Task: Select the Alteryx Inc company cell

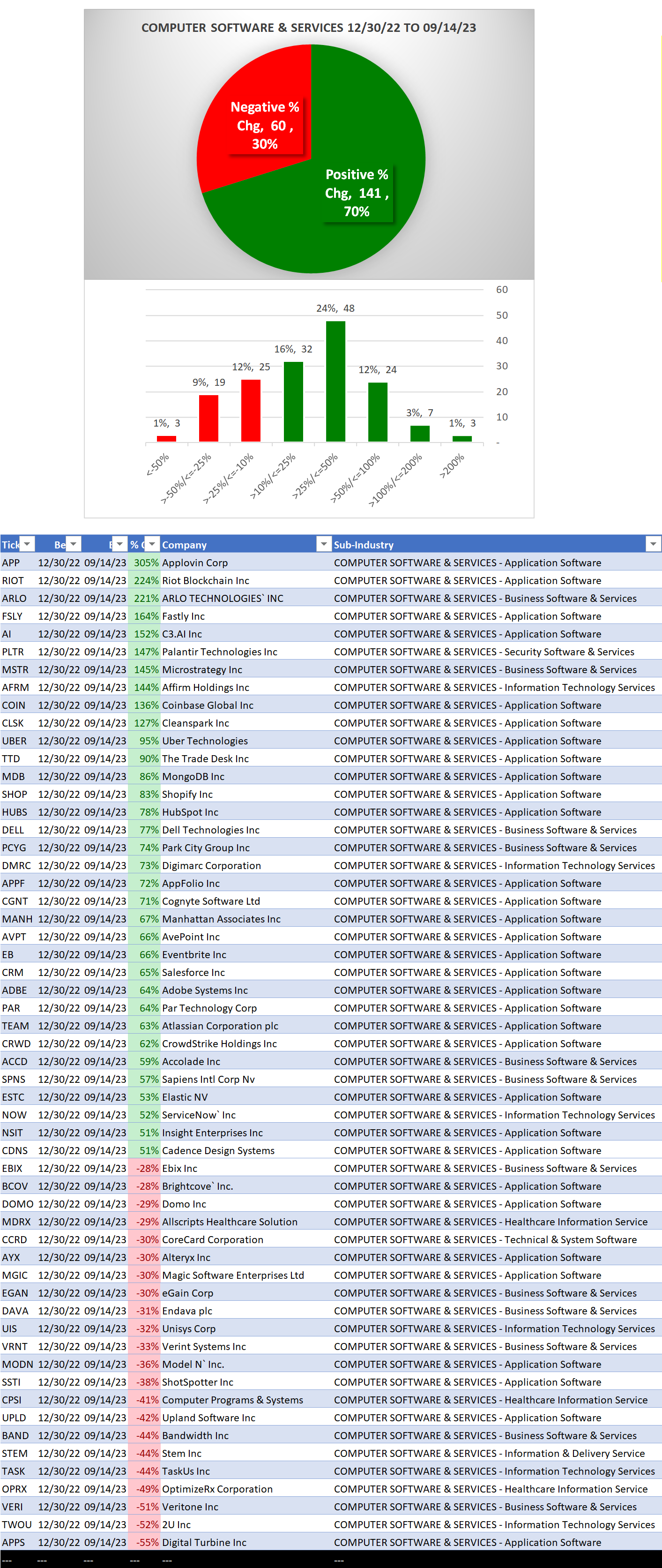Action: (246, 1257)
